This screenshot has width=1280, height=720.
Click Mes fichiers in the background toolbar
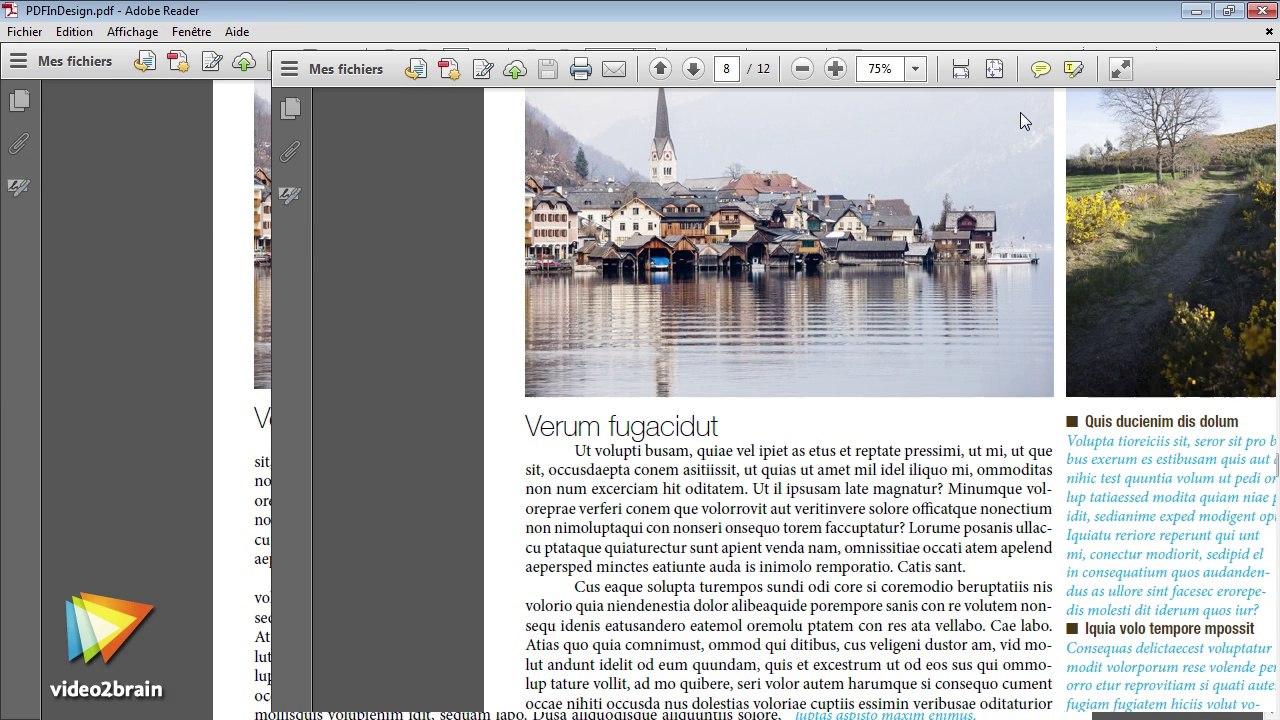75,61
